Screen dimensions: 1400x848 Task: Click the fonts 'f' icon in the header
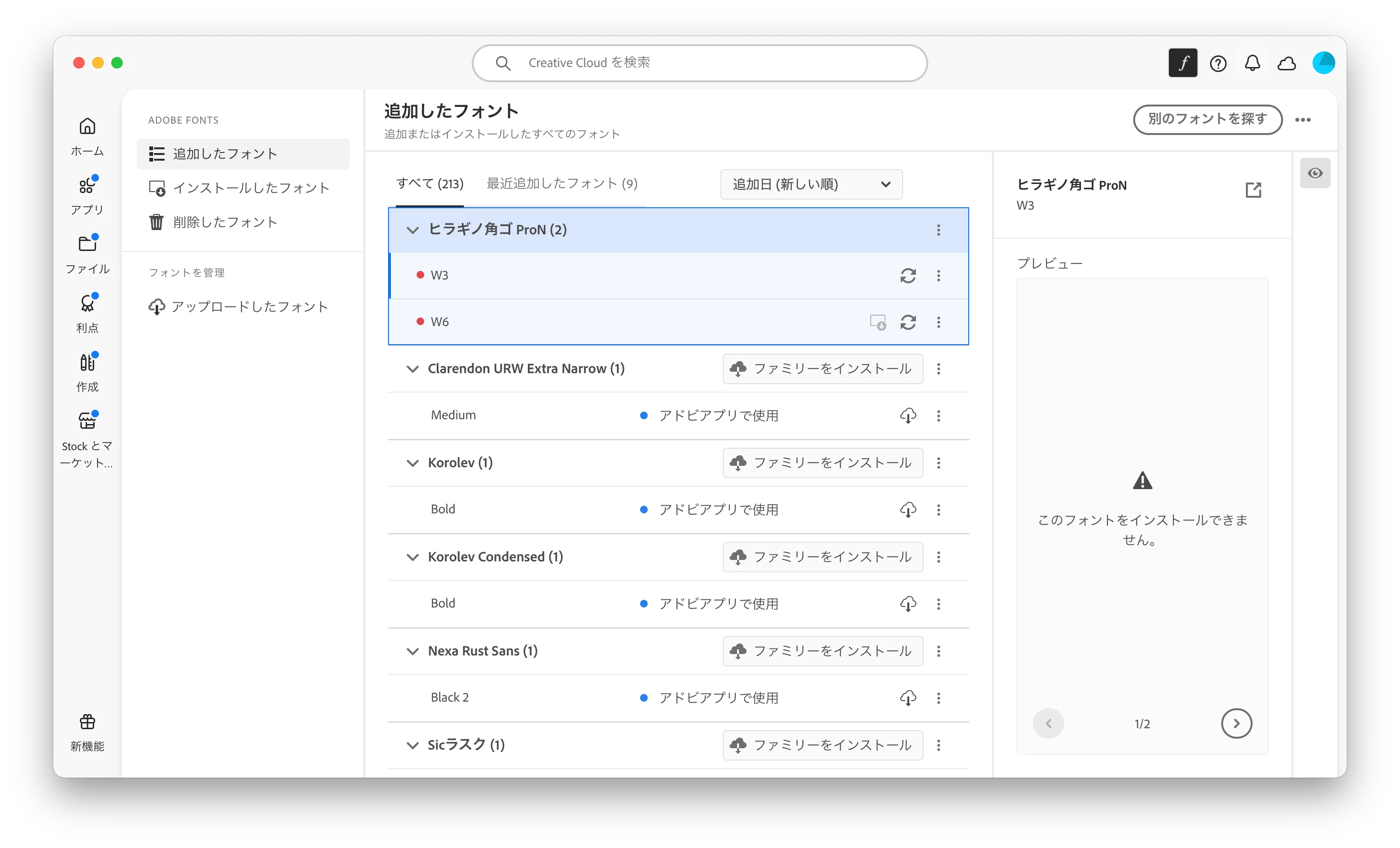tap(1182, 63)
